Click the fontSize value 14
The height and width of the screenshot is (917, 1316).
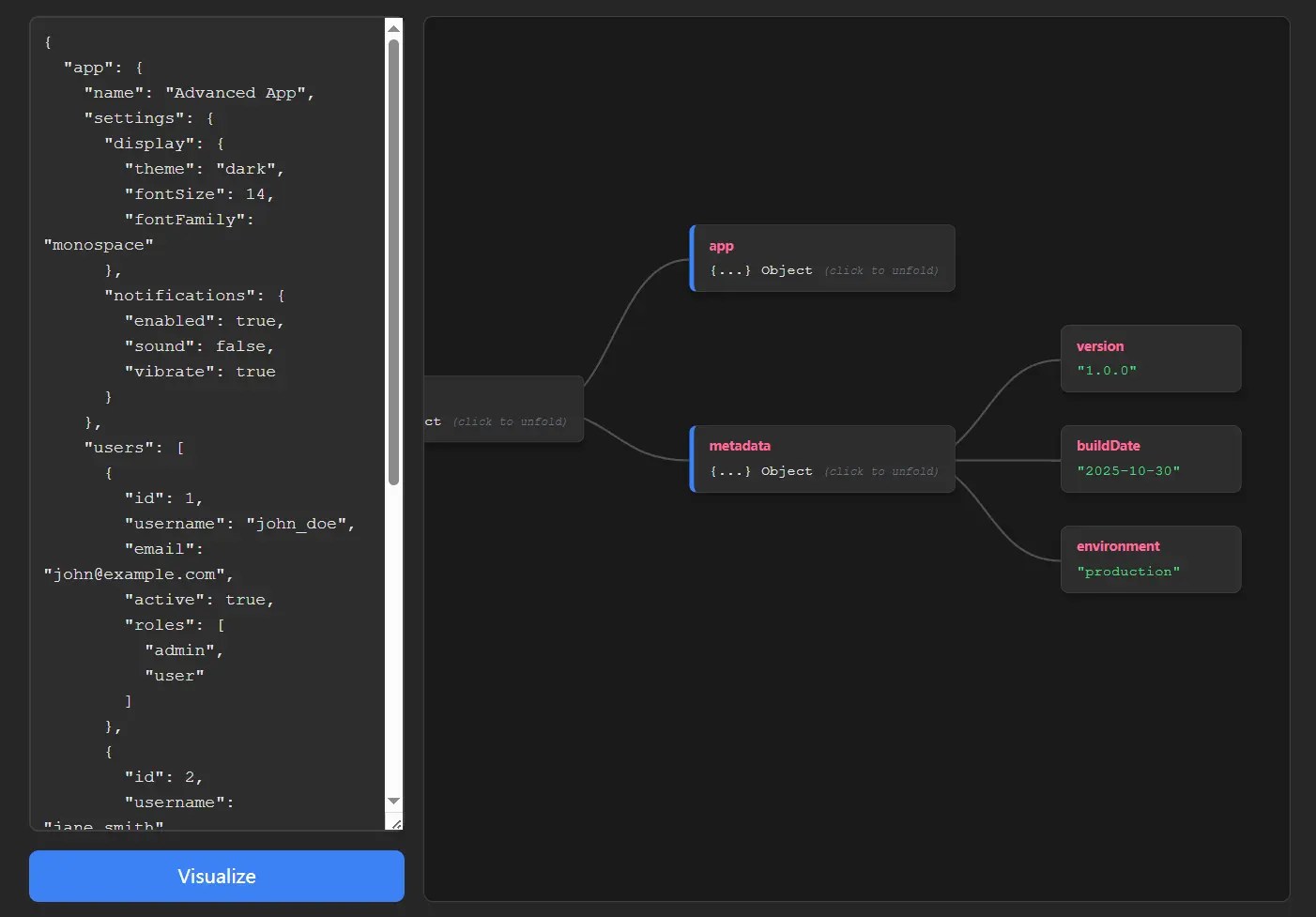point(253,193)
